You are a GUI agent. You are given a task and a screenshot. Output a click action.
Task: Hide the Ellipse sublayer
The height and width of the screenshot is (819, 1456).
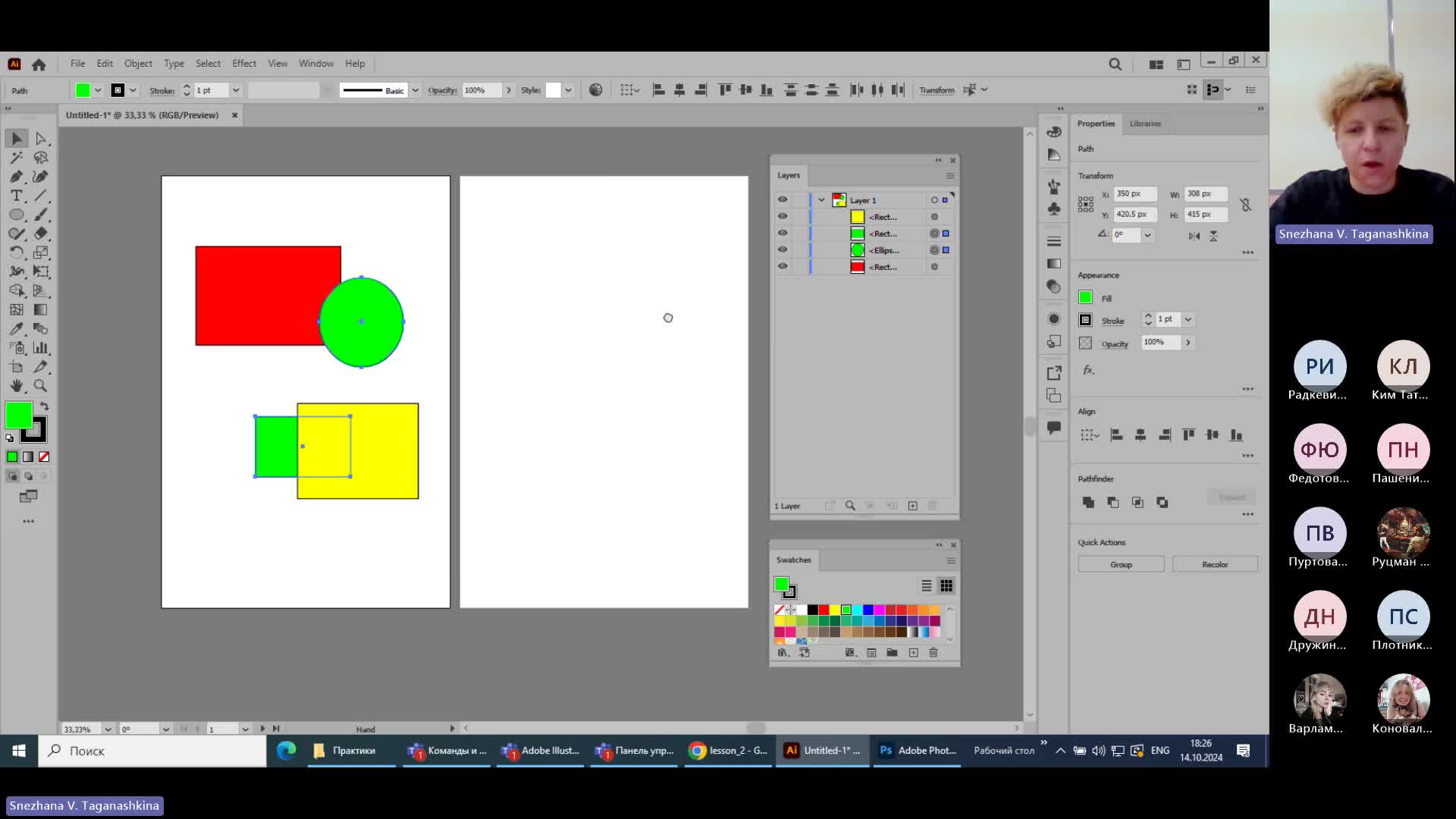coord(783,250)
